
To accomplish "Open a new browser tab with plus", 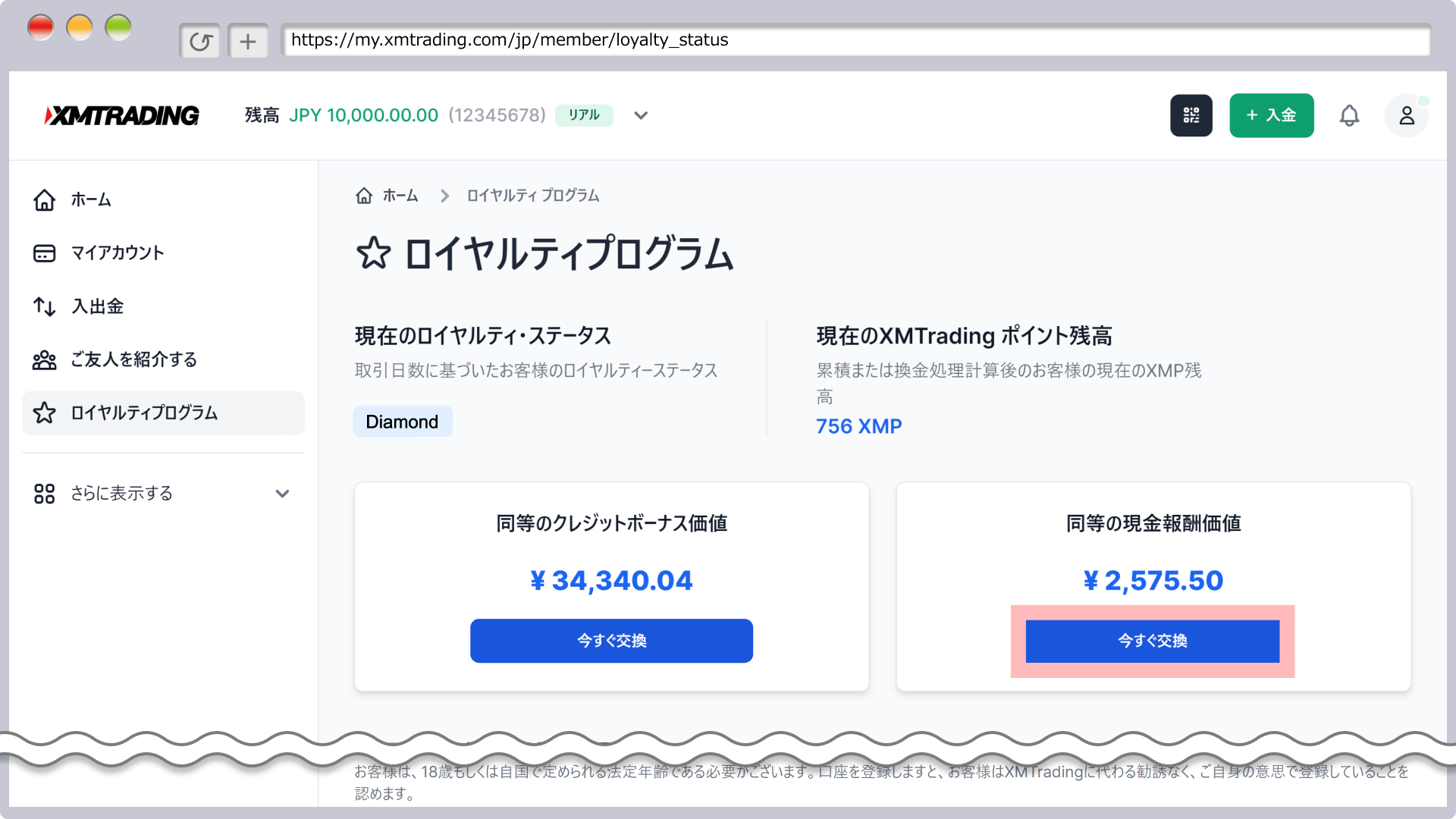I will [248, 41].
